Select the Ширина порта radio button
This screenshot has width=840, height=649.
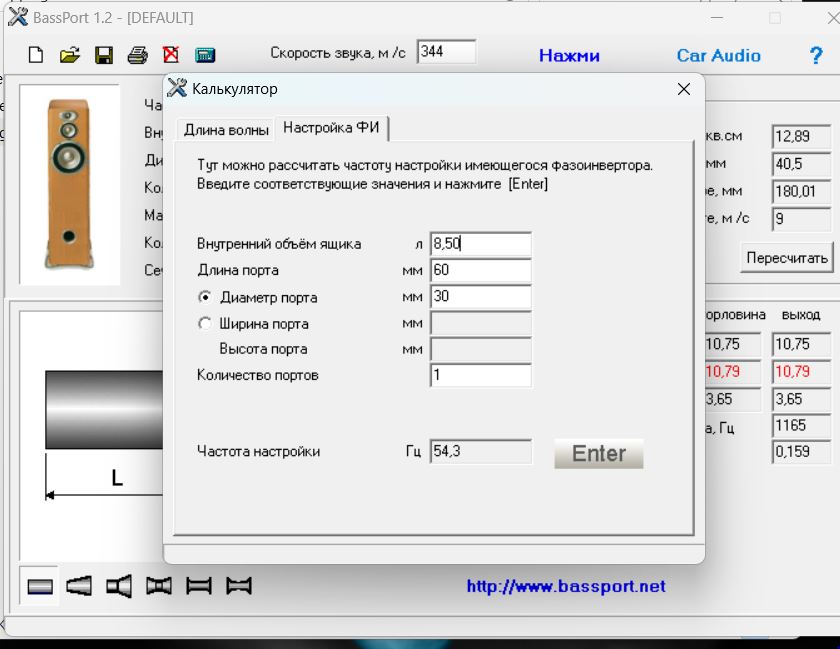tap(205, 324)
